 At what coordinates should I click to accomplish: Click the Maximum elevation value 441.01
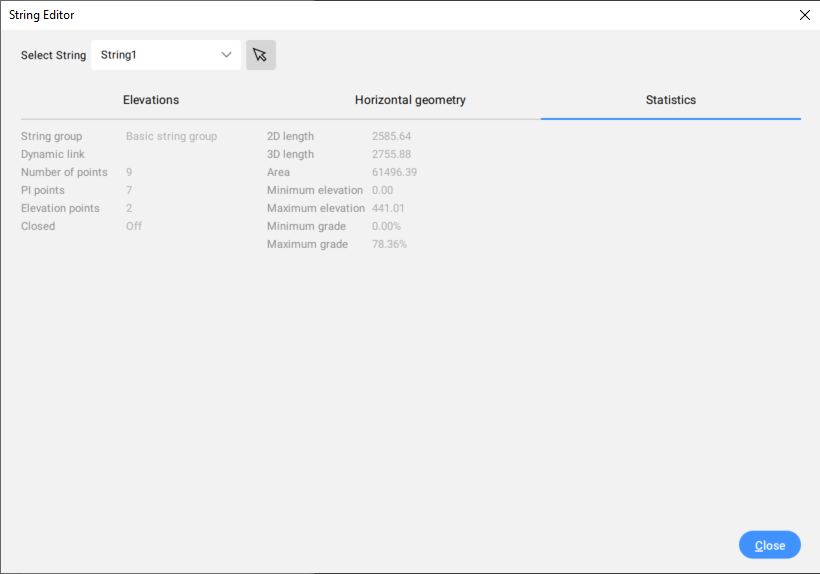pyautogui.click(x=388, y=208)
